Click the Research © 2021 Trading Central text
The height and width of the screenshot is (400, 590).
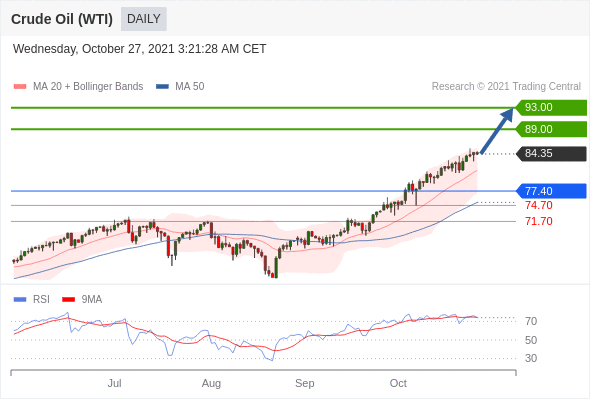click(506, 87)
